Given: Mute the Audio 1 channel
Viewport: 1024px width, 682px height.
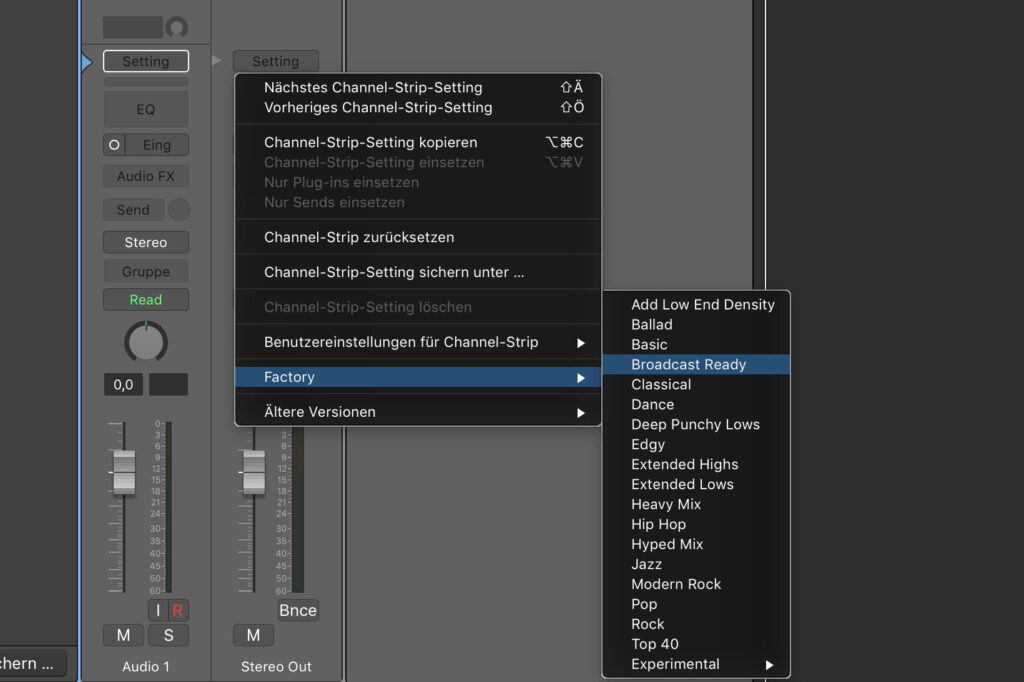Looking at the screenshot, I should tap(123, 635).
